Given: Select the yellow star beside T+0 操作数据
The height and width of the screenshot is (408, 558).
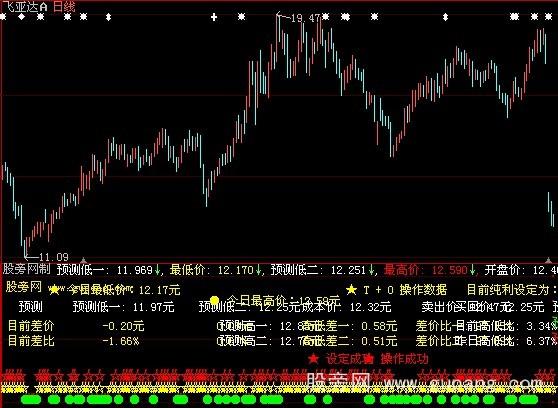Looking at the screenshot, I should [x=352, y=290].
